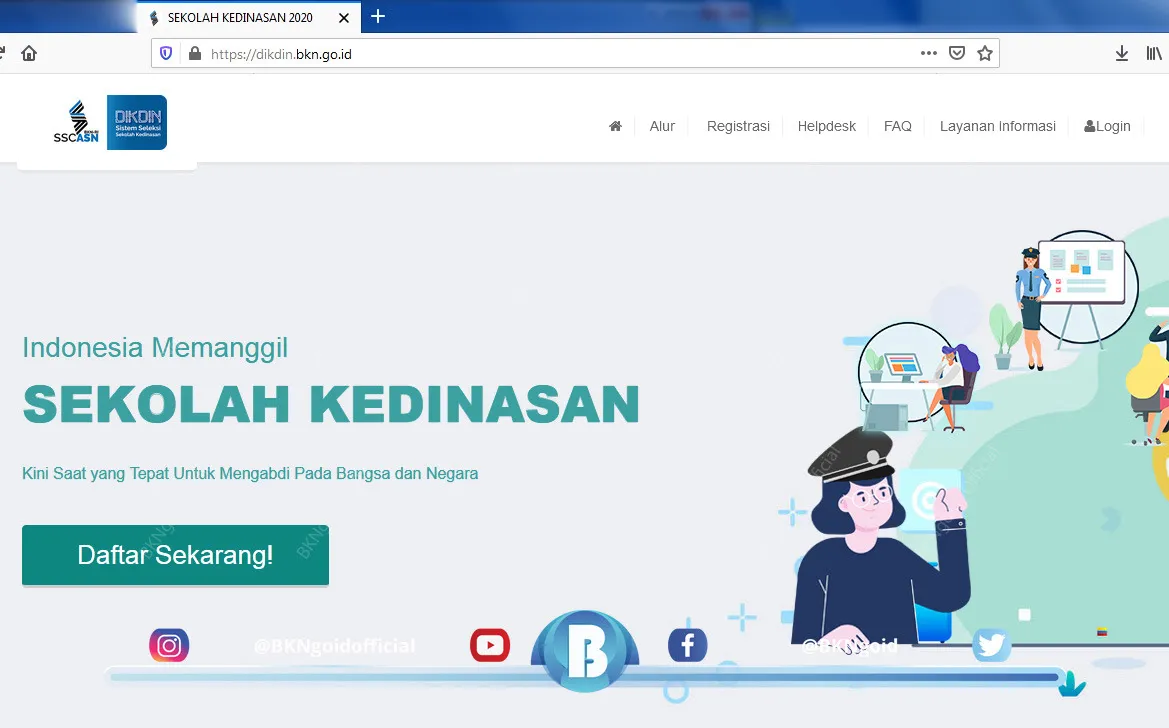Open tracking protection shield icon

point(166,54)
